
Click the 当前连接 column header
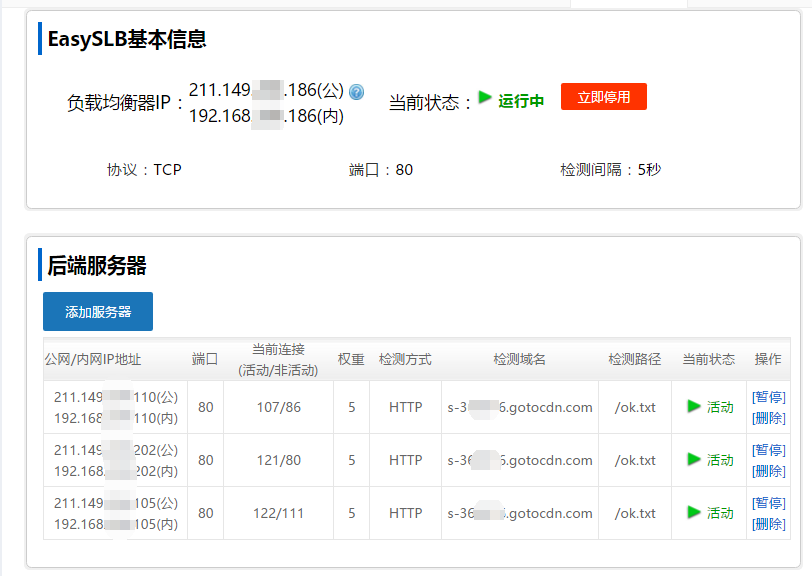coord(278,359)
